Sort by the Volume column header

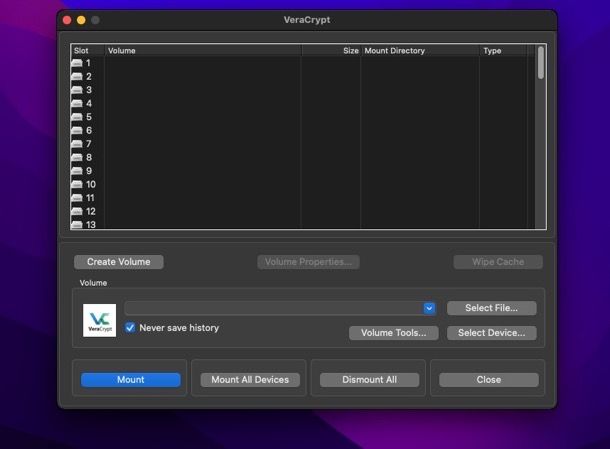(x=203, y=51)
